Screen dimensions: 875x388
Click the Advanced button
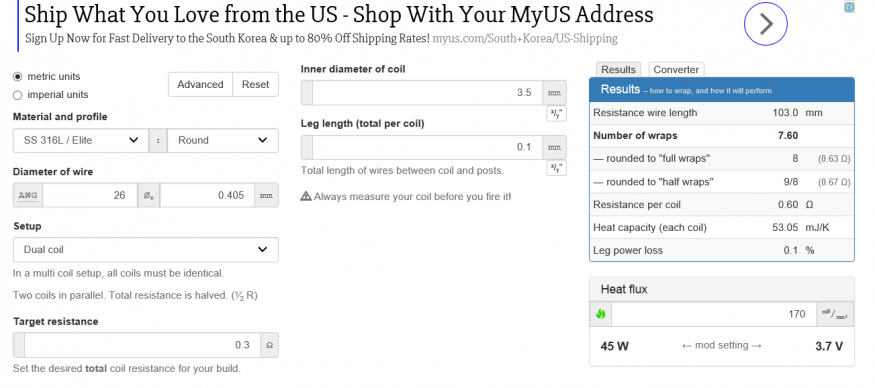200,84
